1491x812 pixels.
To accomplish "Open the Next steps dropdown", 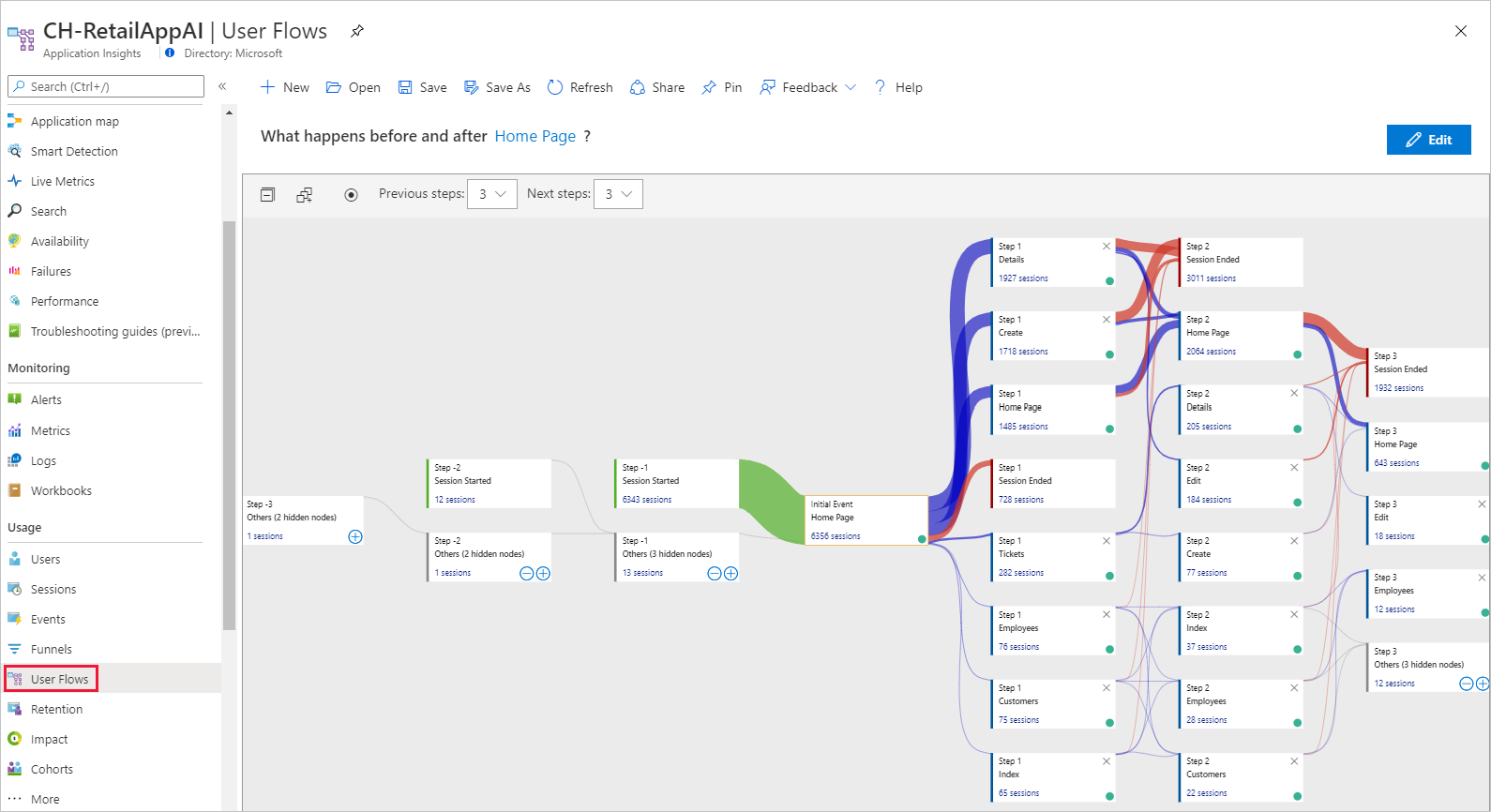I will click(x=618, y=194).
